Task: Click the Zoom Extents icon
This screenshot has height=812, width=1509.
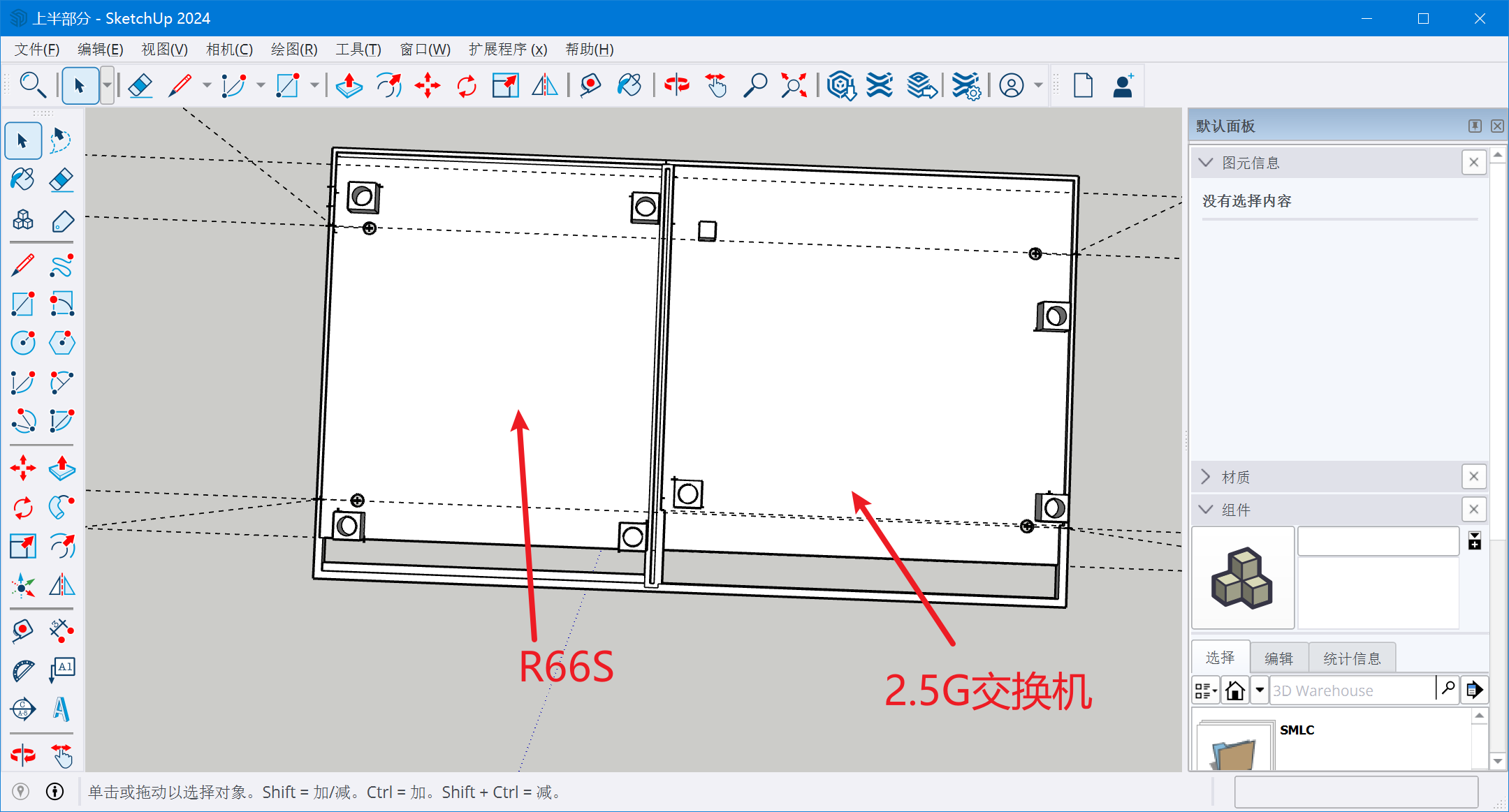Action: (x=794, y=86)
